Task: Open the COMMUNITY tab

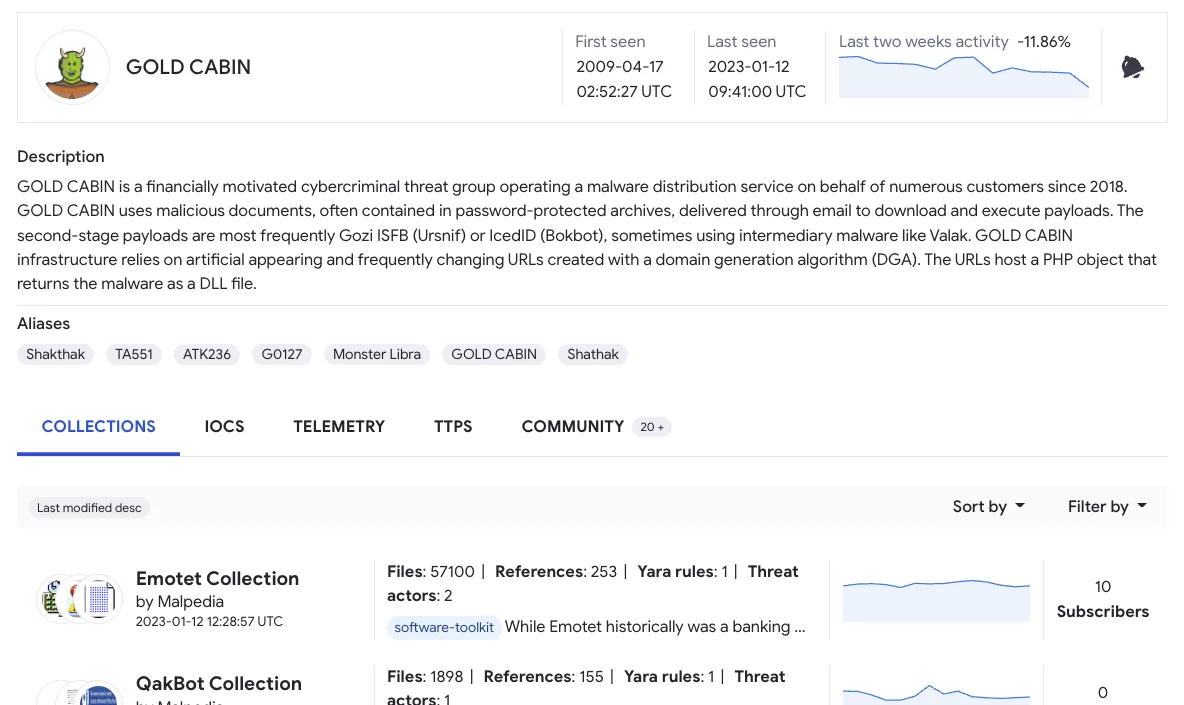Action: tap(572, 426)
